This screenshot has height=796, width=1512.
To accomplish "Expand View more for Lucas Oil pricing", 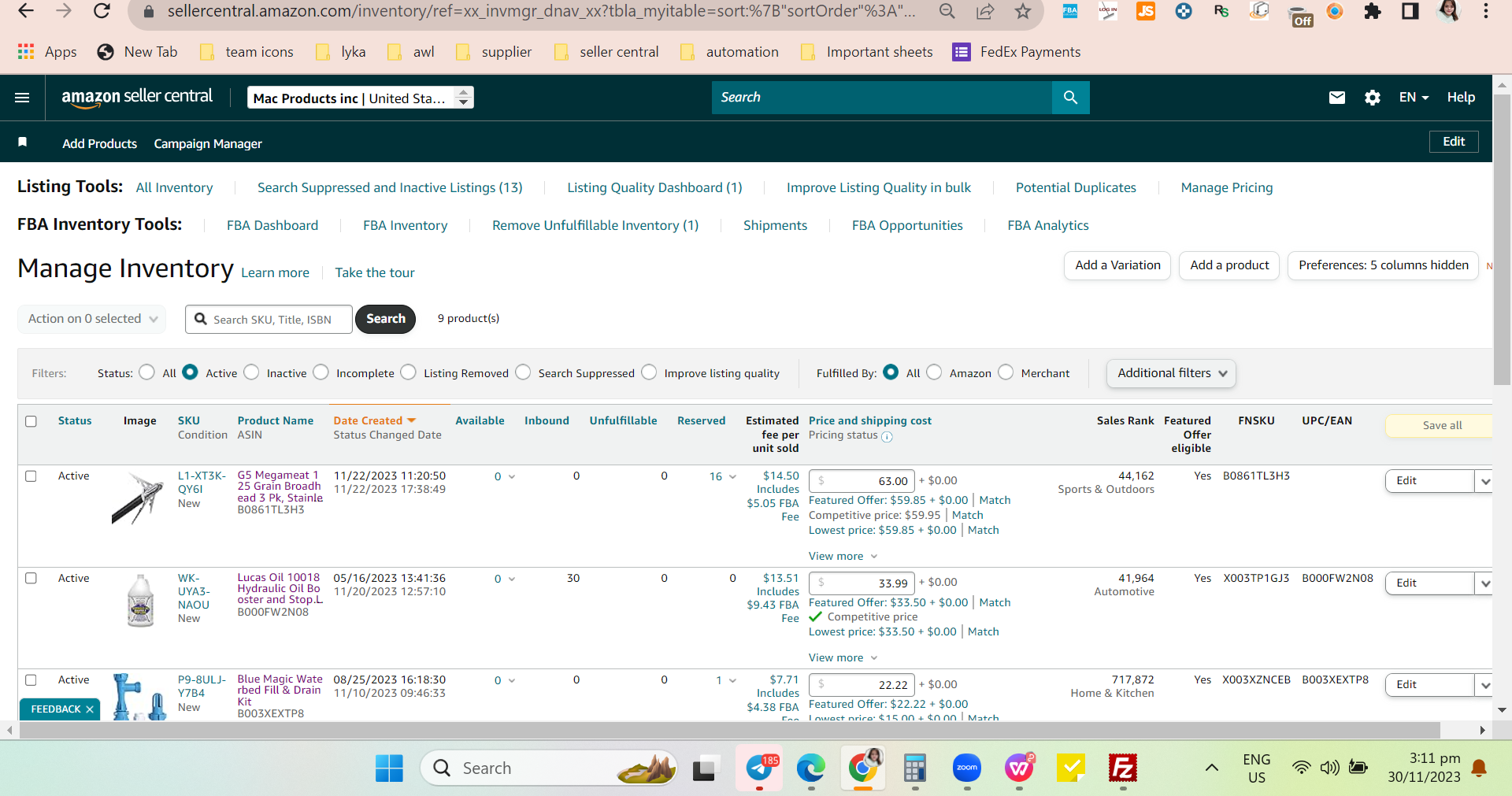I will click(x=843, y=657).
